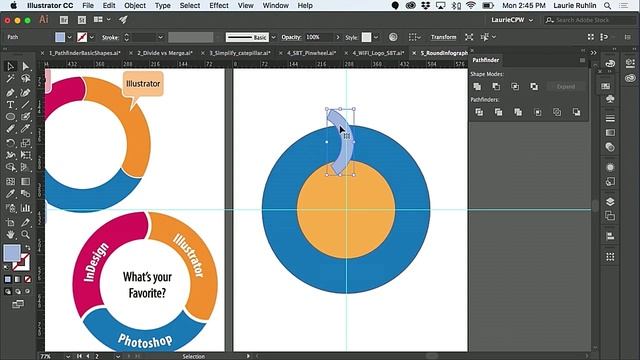Expand the Basic brush definition dropdown
This screenshot has width=640, height=360.
(x=273, y=37)
